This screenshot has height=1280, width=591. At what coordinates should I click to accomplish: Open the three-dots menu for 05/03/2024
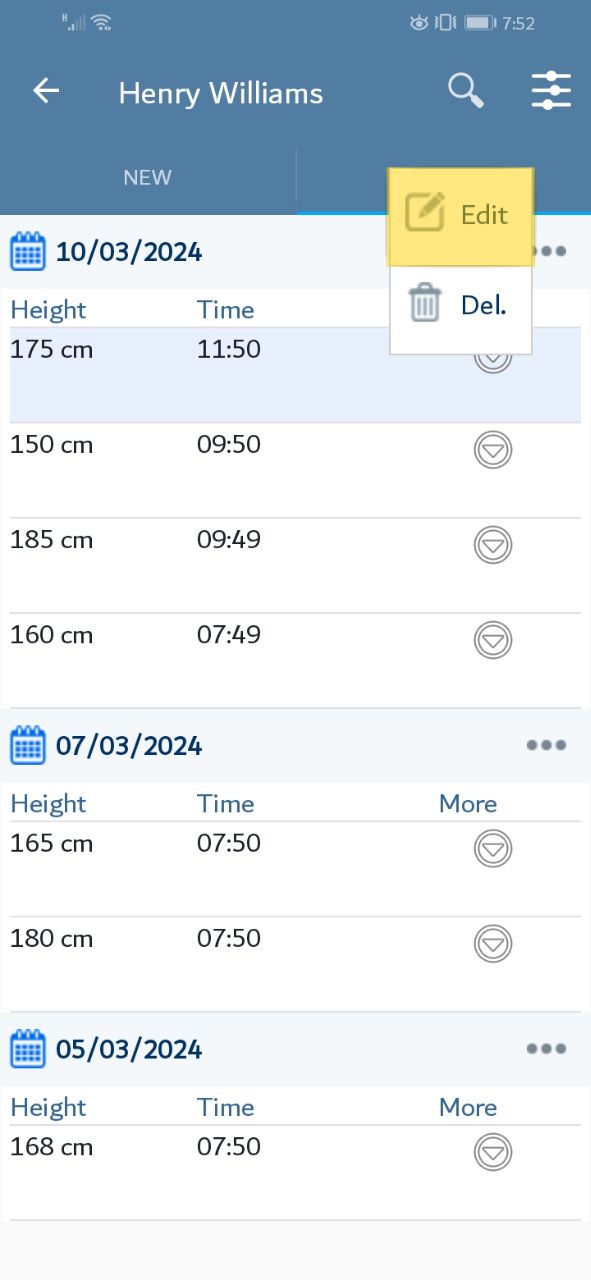coord(546,1049)
